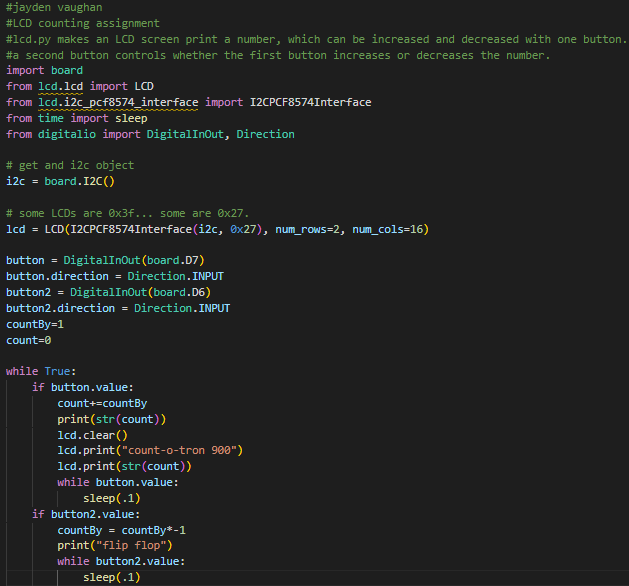Click 'Direction' in digitalio import line

click(x=265, y=134)
